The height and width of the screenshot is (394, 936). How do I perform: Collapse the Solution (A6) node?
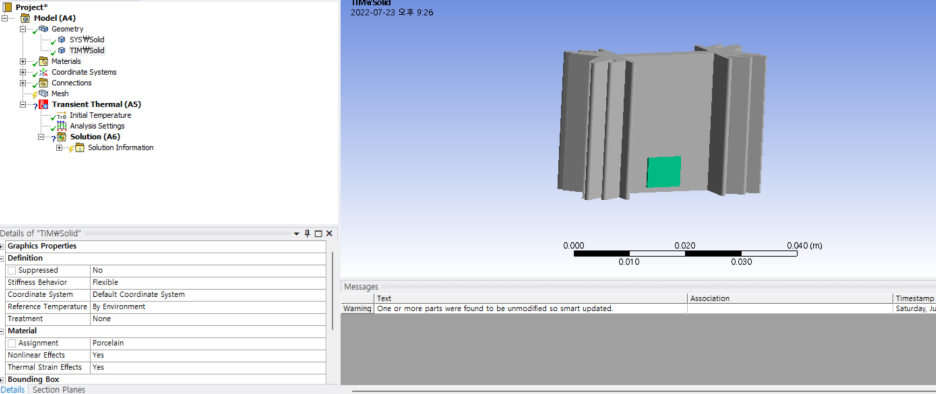pos(41,137)
